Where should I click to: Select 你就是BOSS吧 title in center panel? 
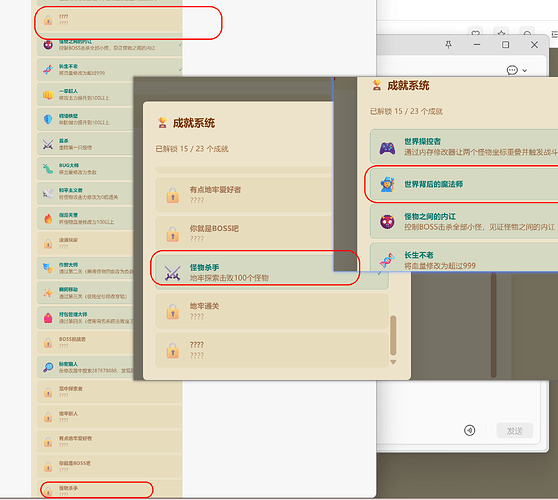(x=214, y=228)
